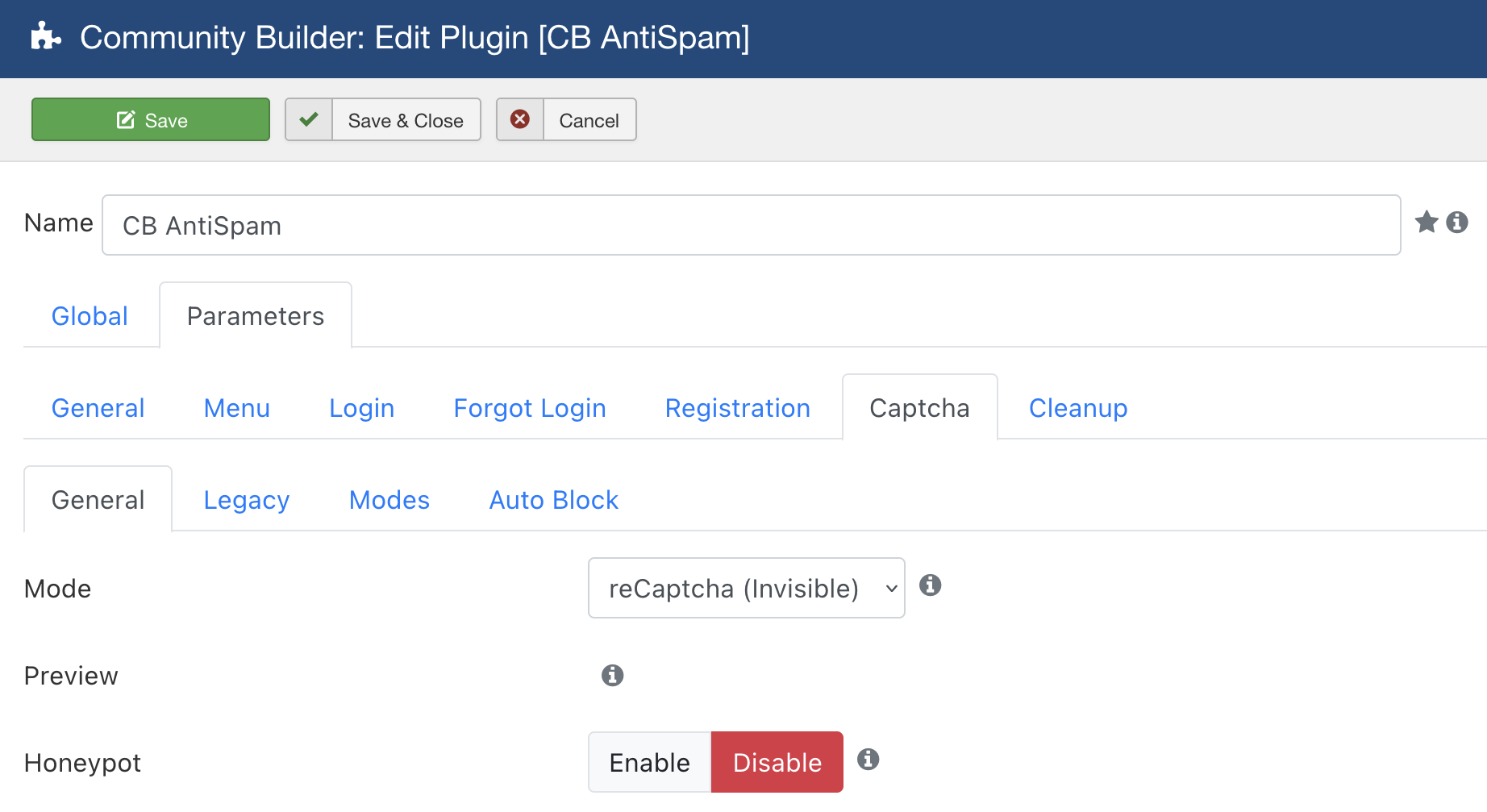Select the Captcha tab
Image resolution: width=1487 pixels, height=812 pixels.
(x=920, y=408)
